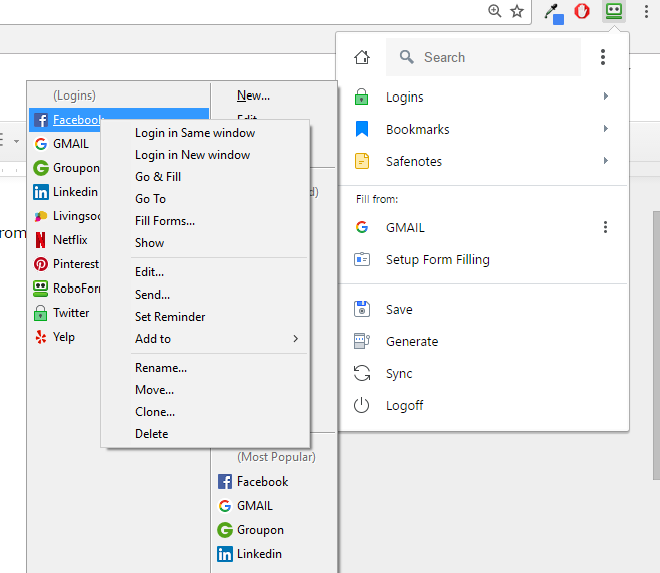Click the small toolbar dropdown arrow at the page's left edge

click(x=16, y=141)
